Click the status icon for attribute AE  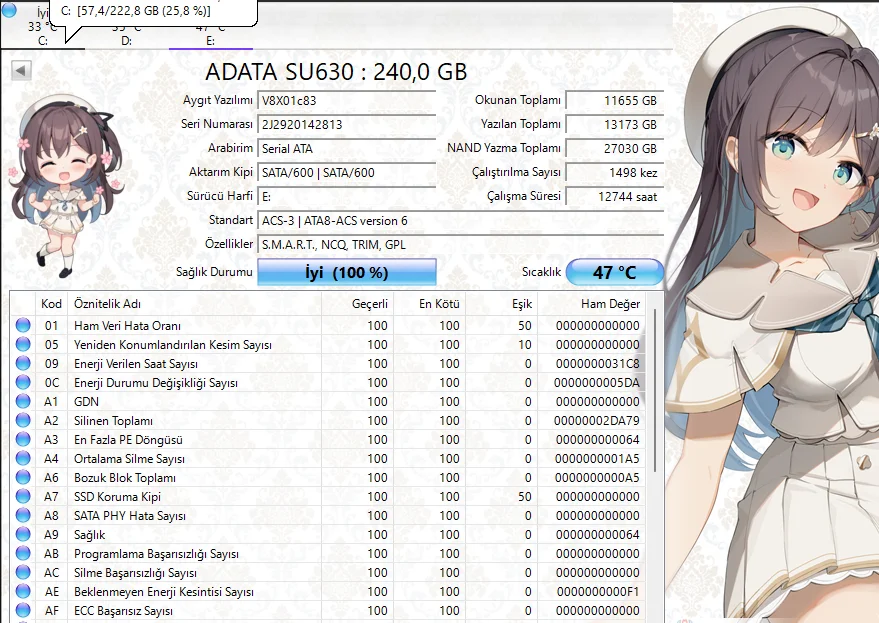(x=23, y=592)
